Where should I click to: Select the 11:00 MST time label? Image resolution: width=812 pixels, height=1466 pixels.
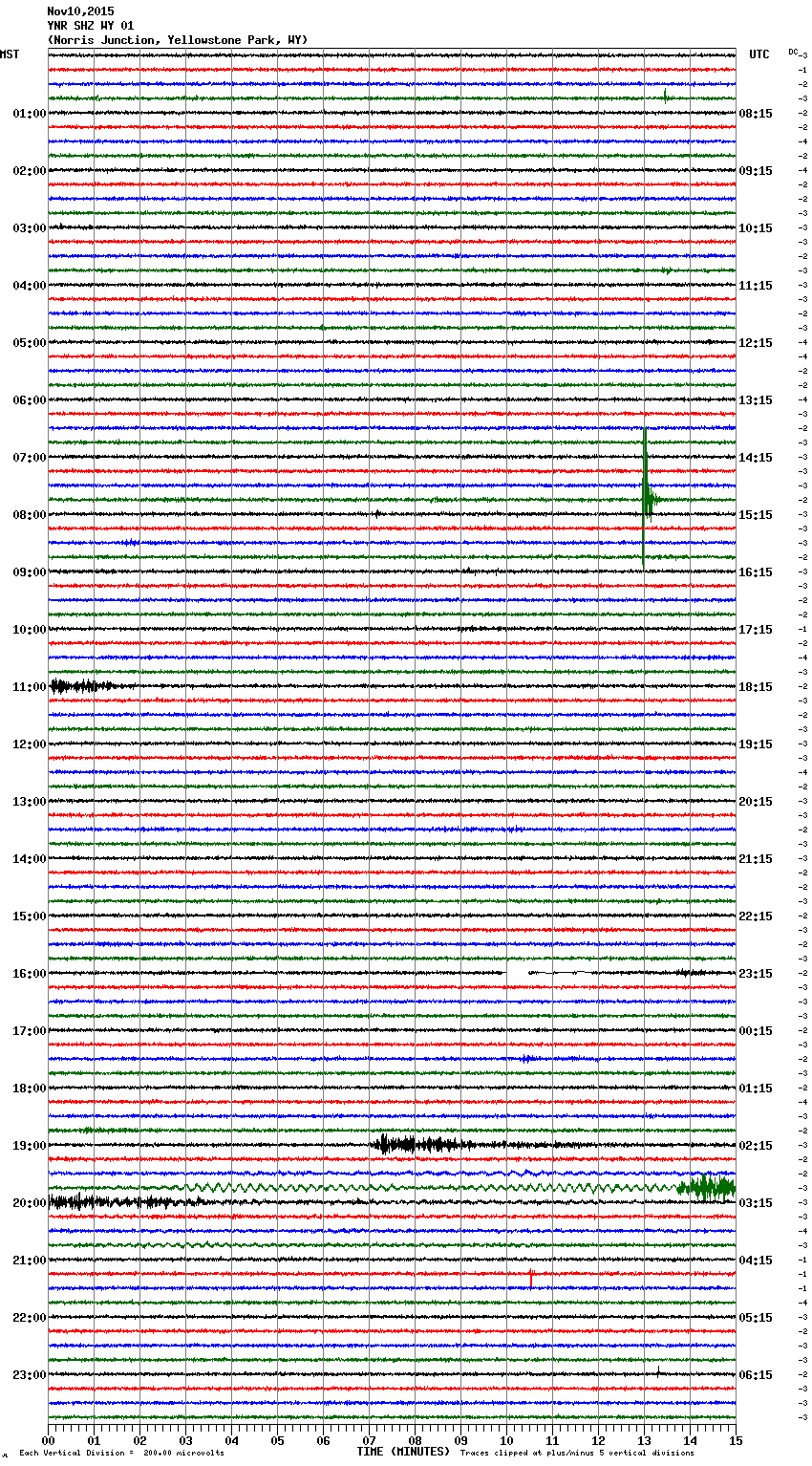pos(30,687)
